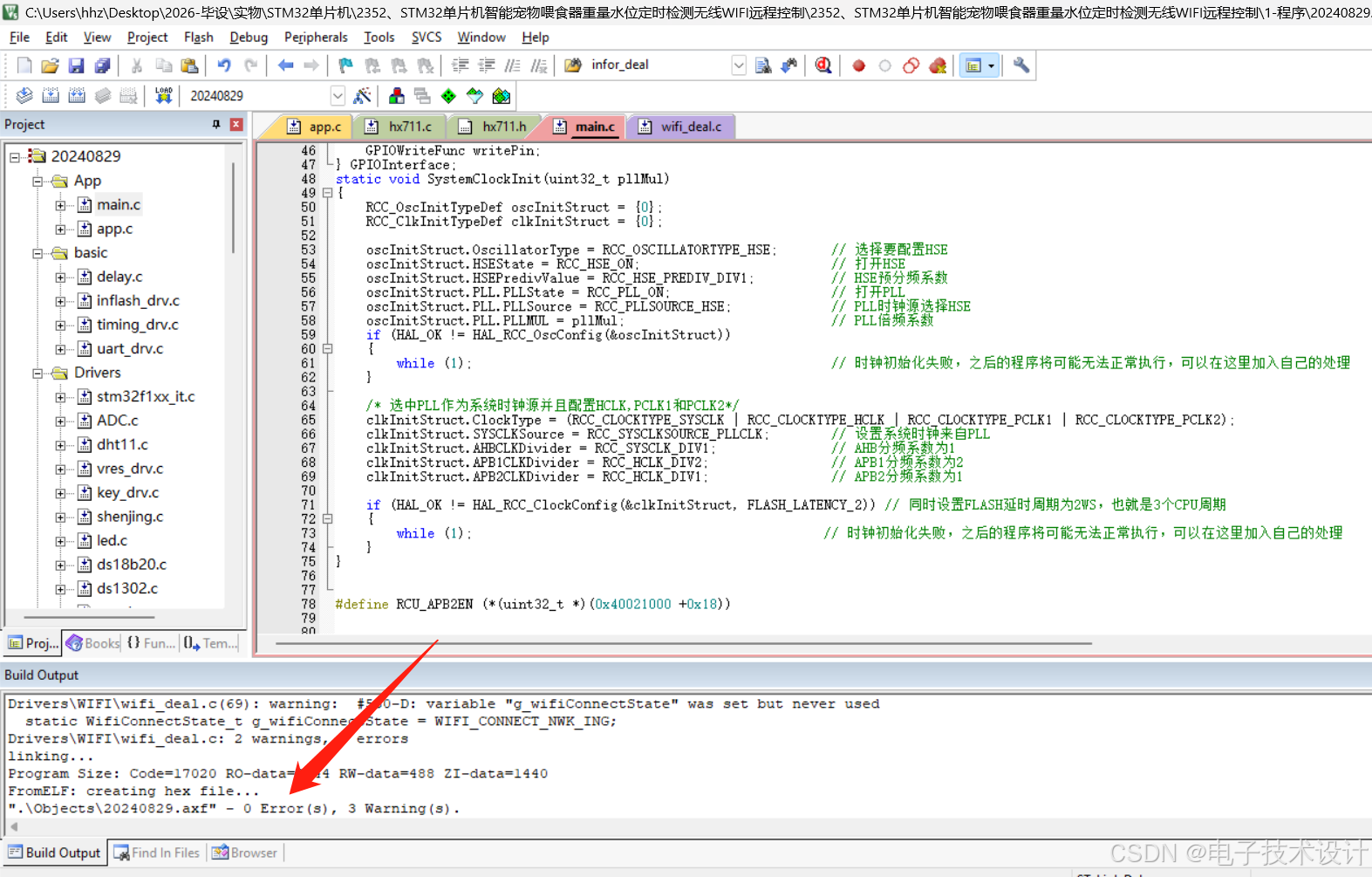Download code to flash with LOAD icon
Viewport: 1372px width, 877px height.
tap(163, 96)
